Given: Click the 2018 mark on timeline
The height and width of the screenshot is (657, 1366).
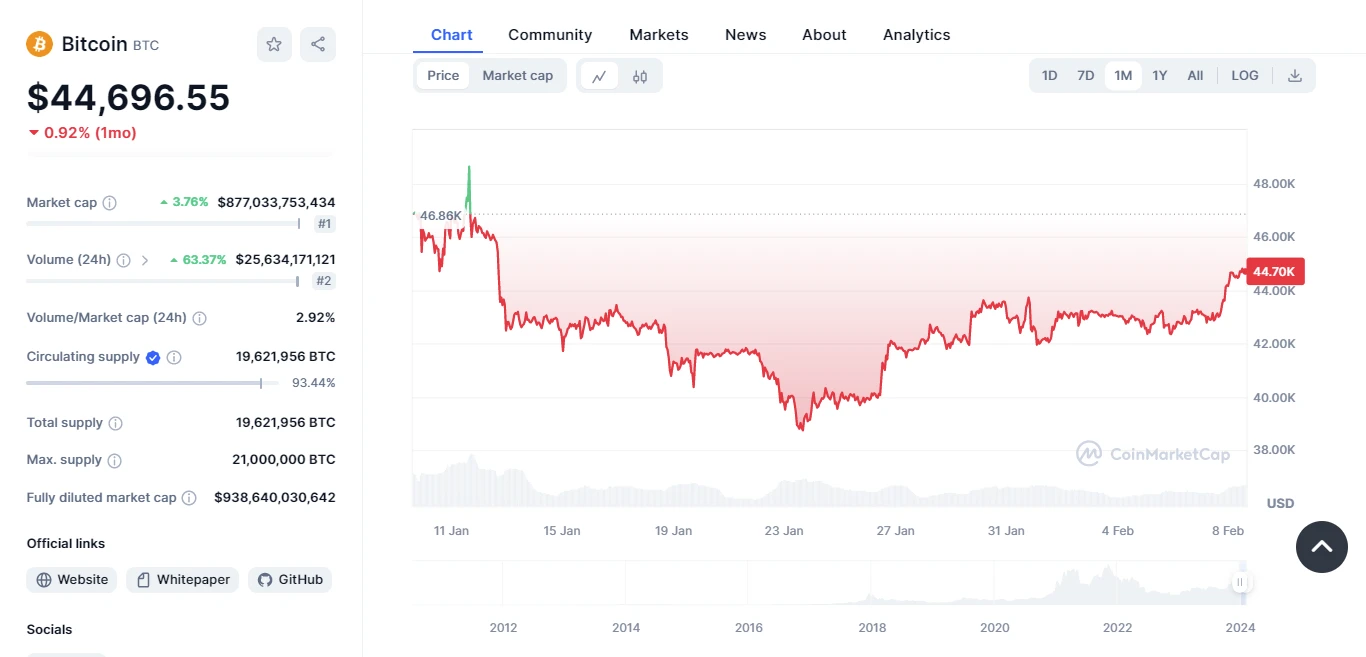Looking at the screenshot, I should click(x=872, y=628).
